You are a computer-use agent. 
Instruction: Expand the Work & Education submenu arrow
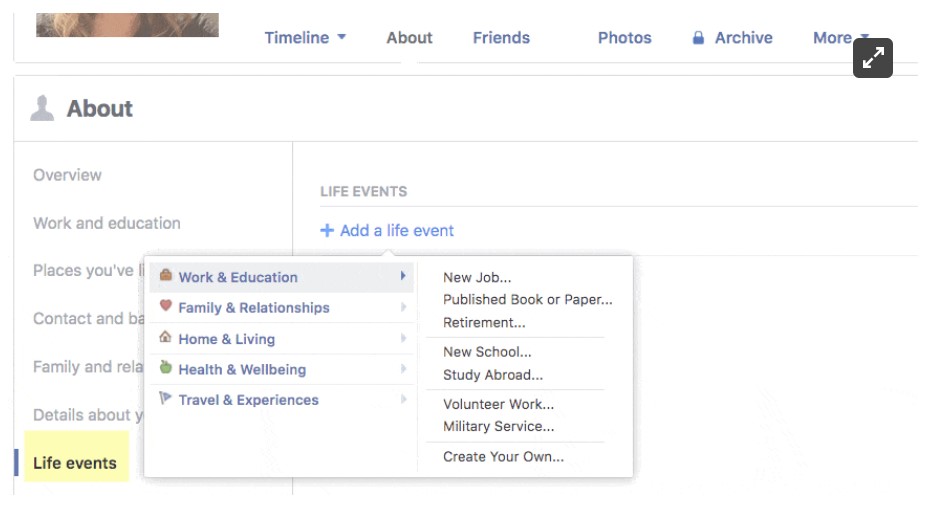tap(403, 275)
